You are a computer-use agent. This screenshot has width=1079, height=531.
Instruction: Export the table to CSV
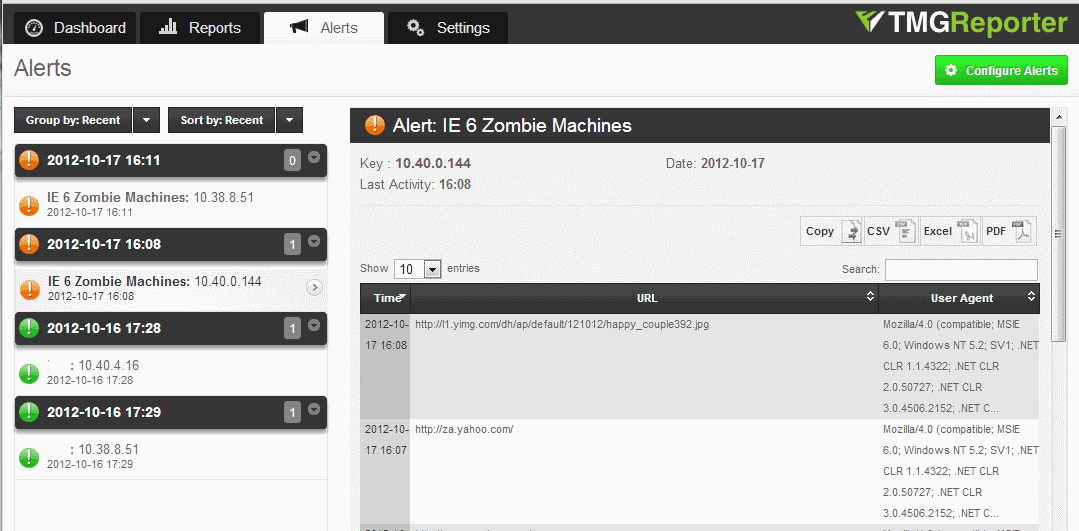tap(891, 231)
